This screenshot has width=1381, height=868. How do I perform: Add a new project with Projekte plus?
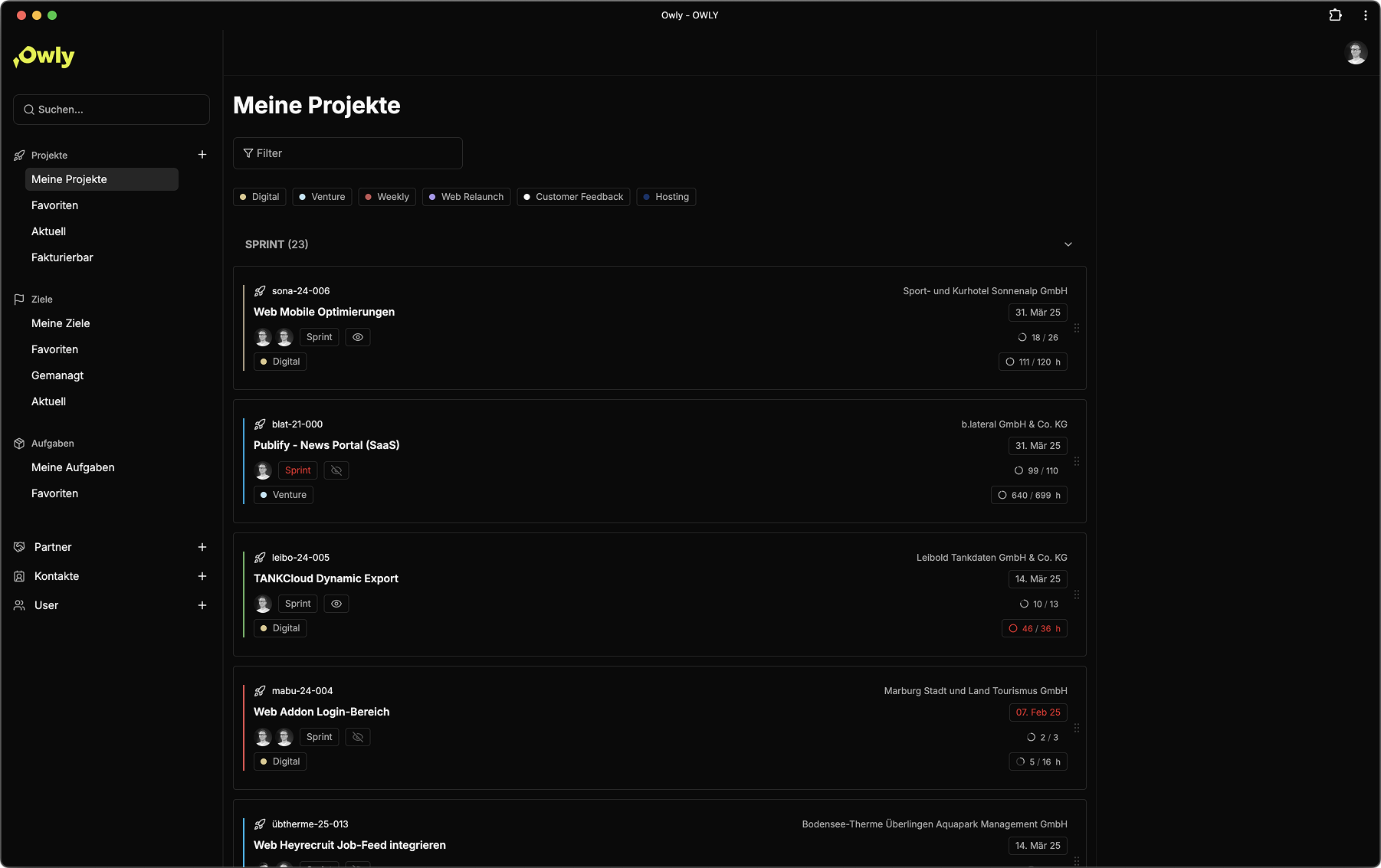point(202,155)
